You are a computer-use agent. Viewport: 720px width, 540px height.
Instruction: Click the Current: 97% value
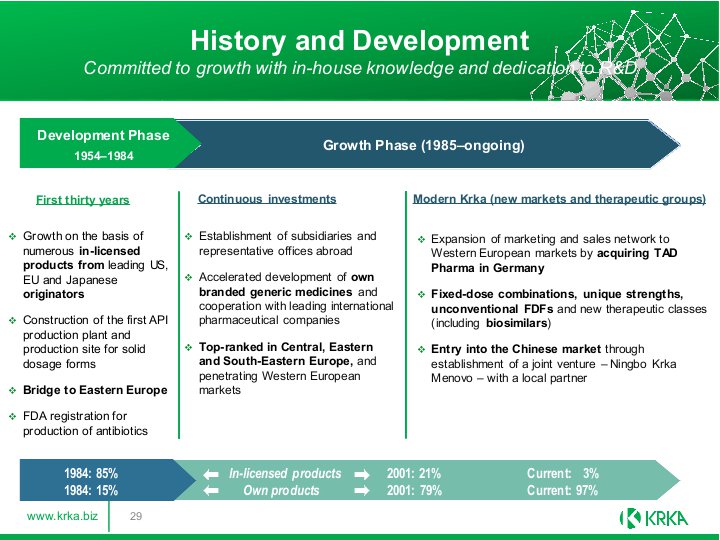click(x=562, y=490)
